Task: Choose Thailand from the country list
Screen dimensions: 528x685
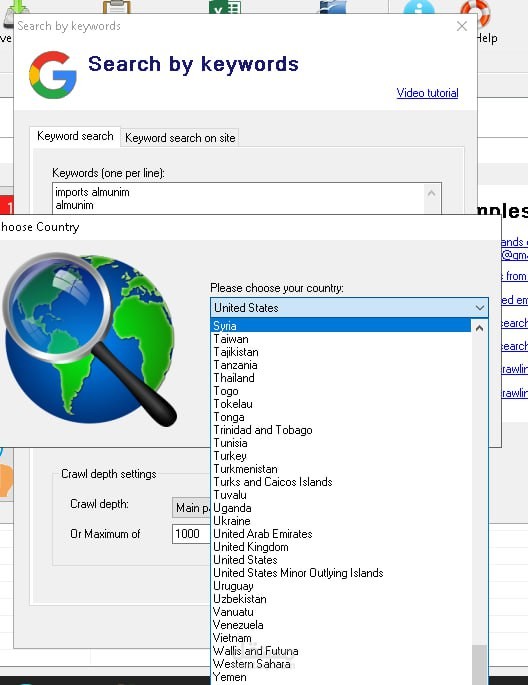Action: click(341, 378)
